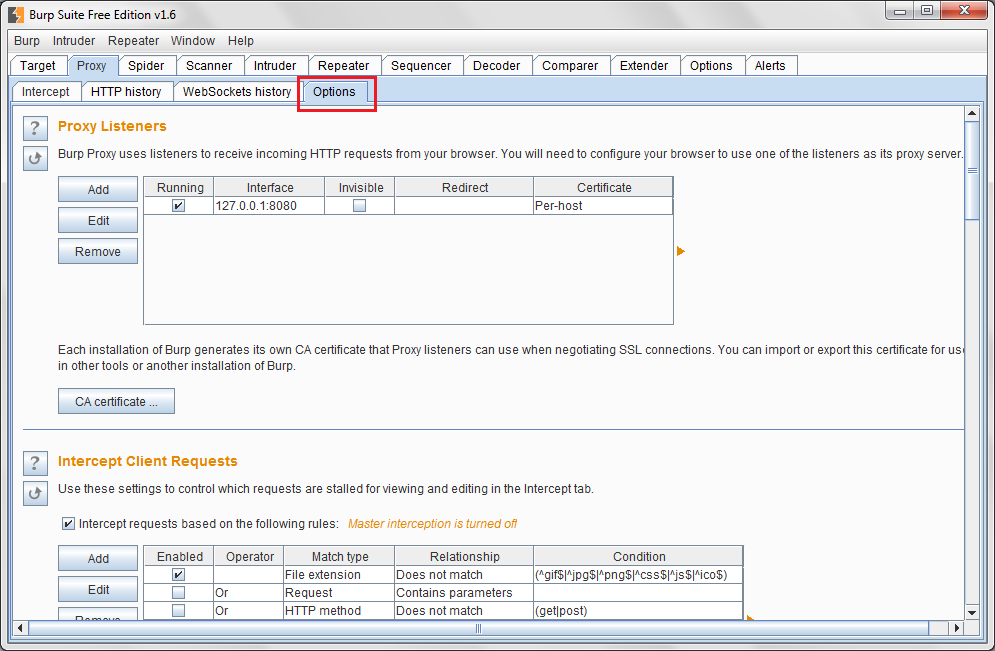995x651 pixels.
Task: Click the Interface column header
Action: pos(270,187)
